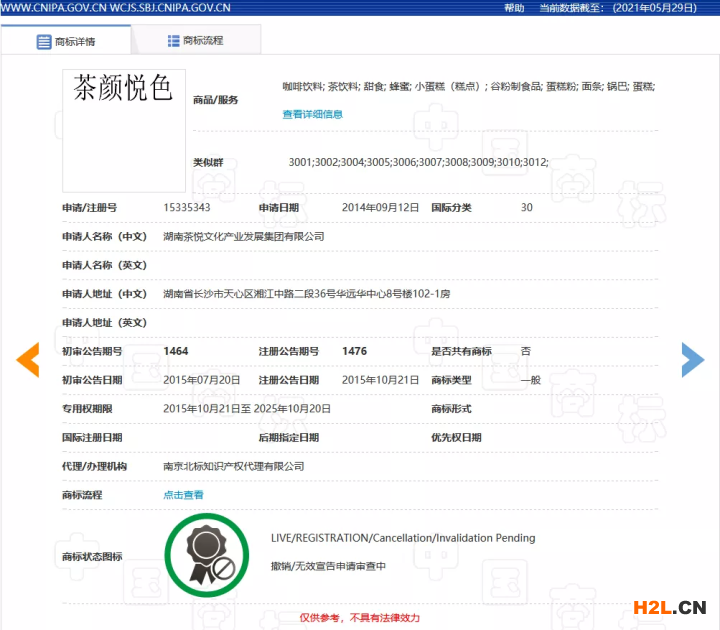Click the LIVE/REGISTRATION status text
The width and height of the screenshot is (720, 630).
[x=402, y=538]
